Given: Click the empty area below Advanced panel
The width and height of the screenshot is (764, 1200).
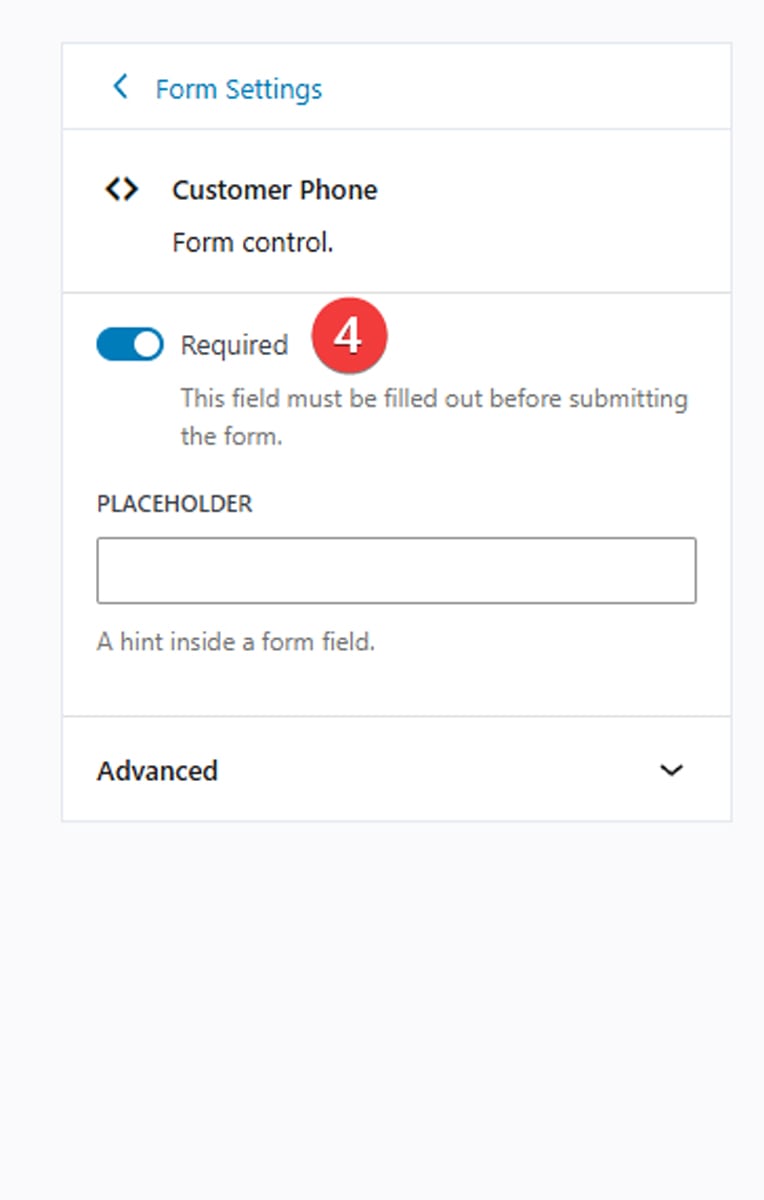Looking at the screenshot, I should coord(396,1000).
